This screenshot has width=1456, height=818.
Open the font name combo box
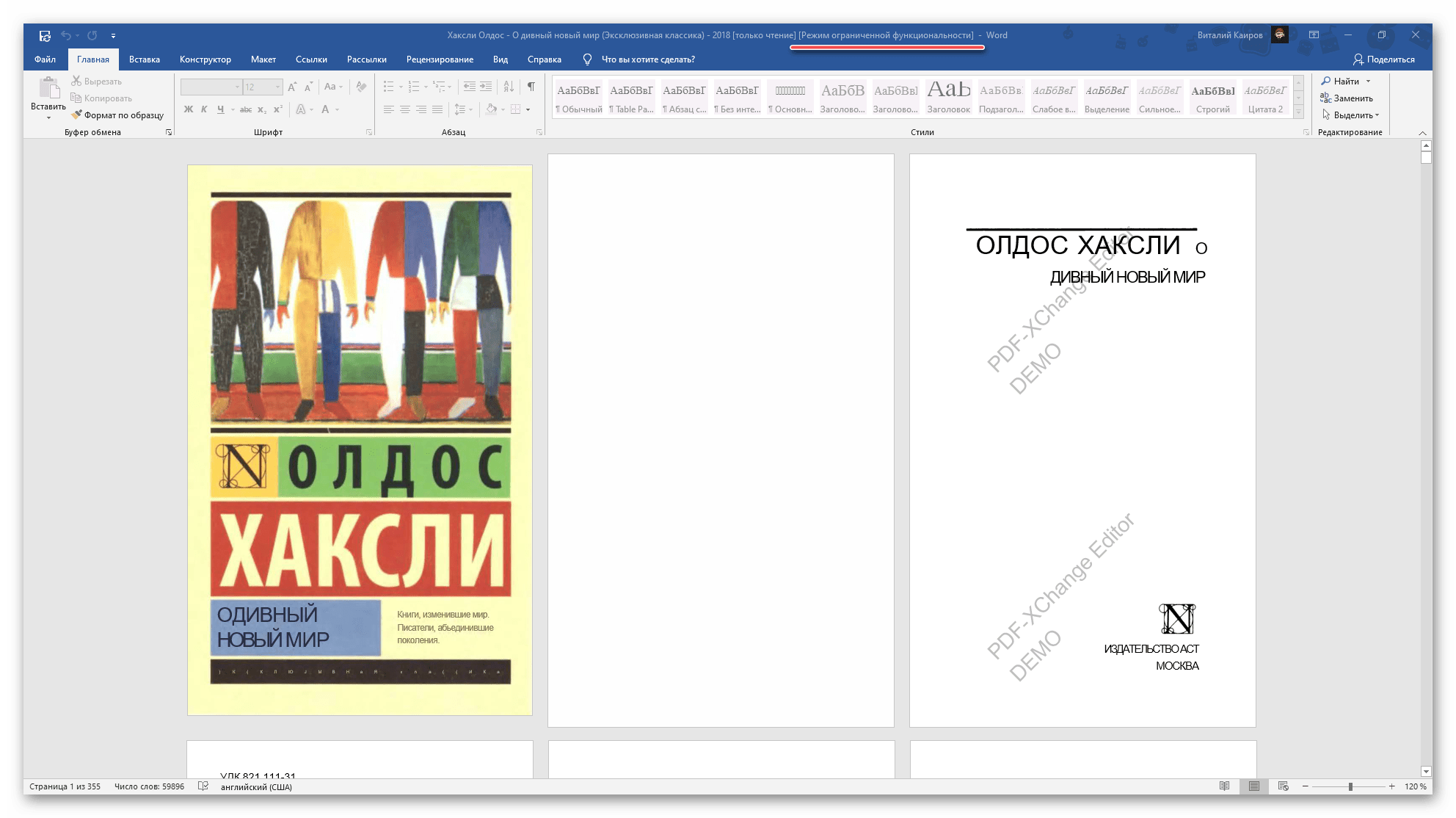tap(211, 87)
